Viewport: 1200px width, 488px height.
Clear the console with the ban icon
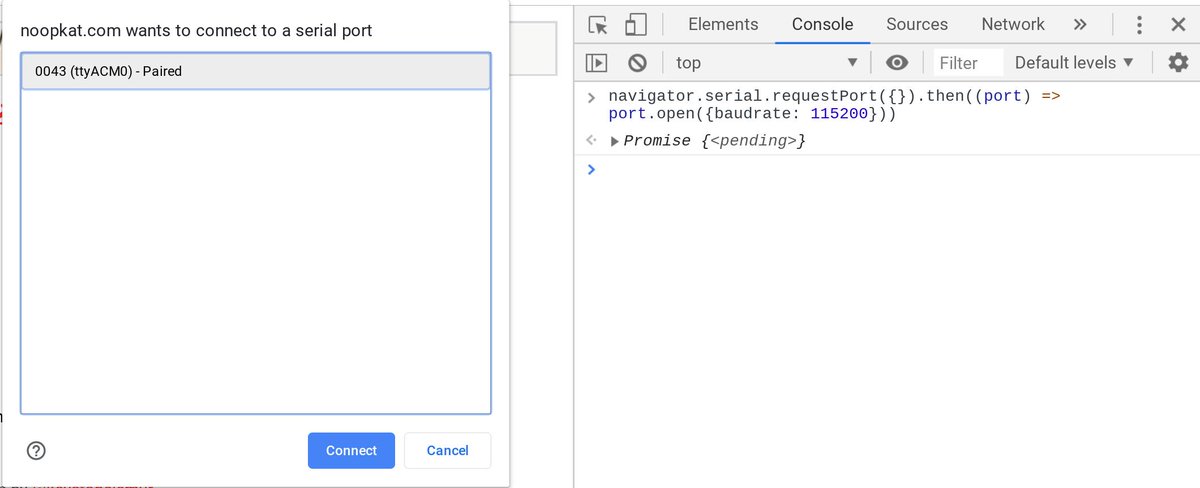point(637,63)
